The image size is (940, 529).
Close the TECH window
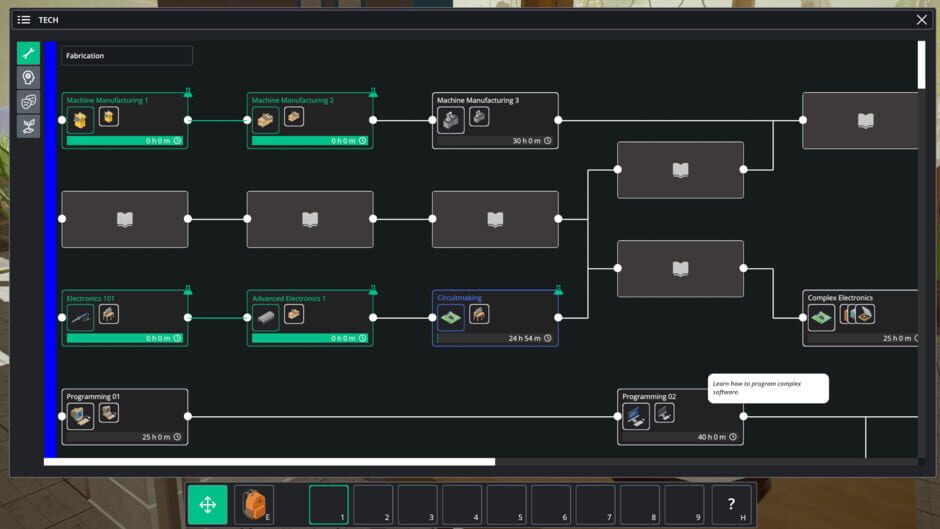pos(921,20)
